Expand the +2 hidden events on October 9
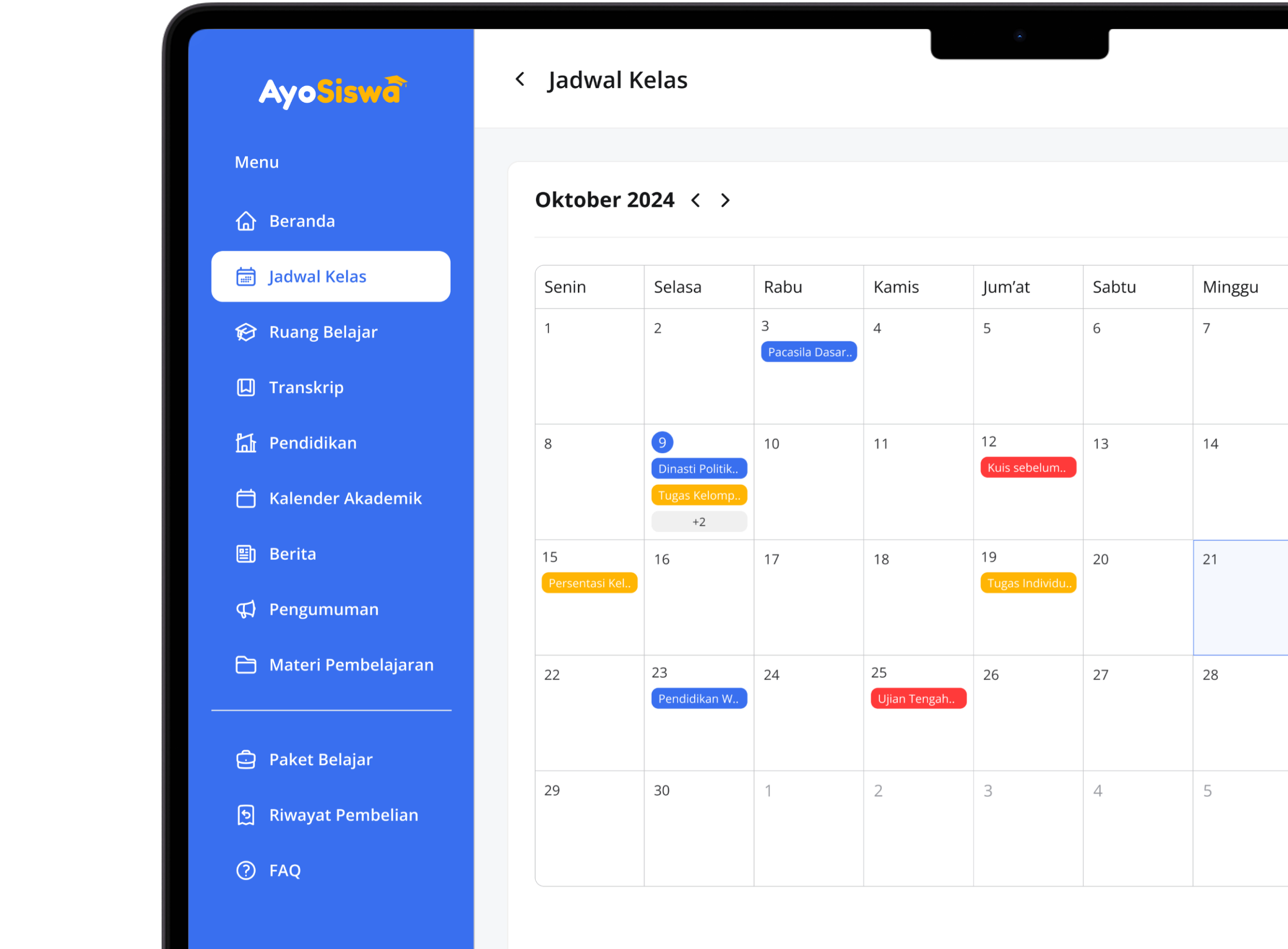1288x949 pixels. tap(698, 521)
